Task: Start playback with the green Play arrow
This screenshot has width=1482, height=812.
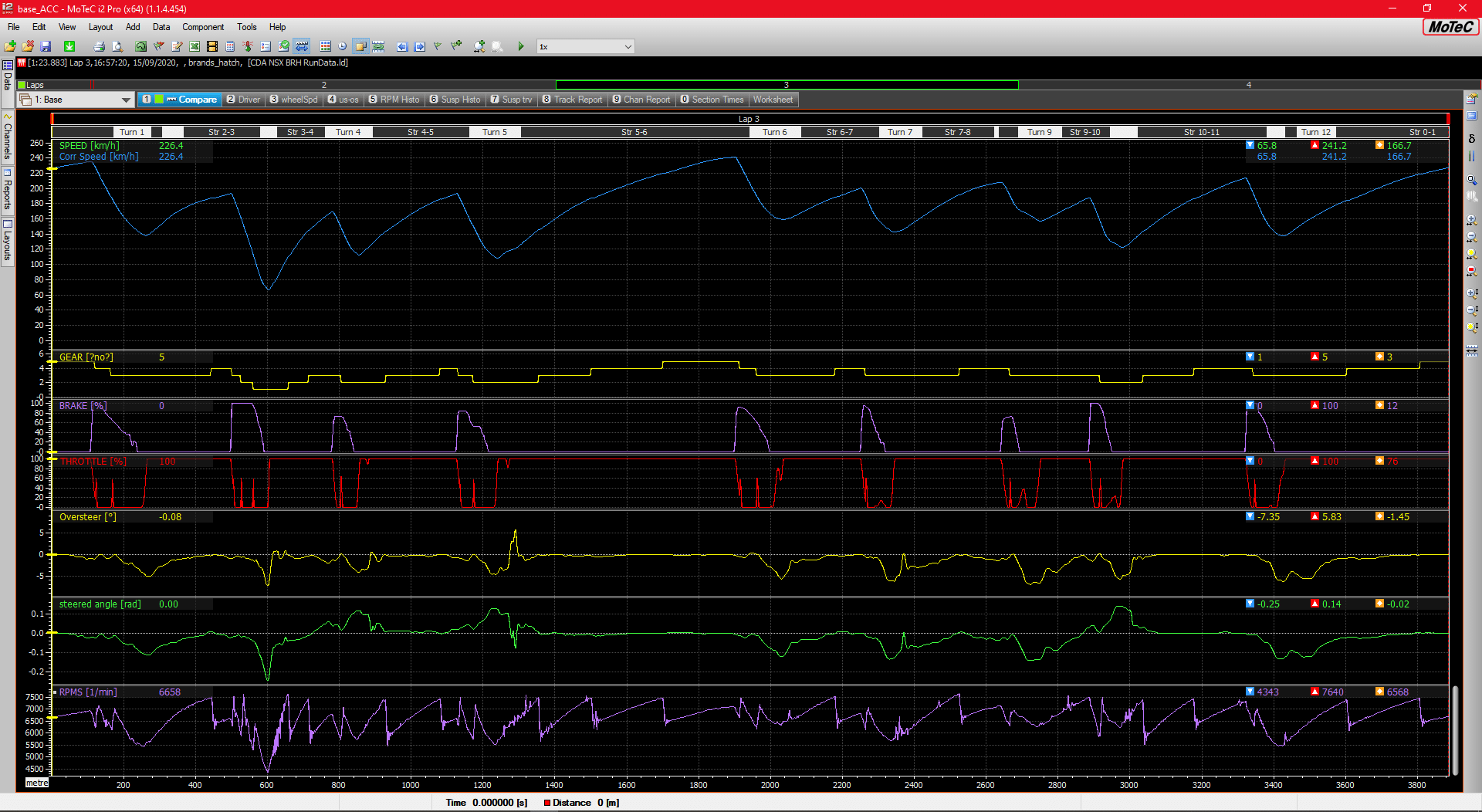Action: click(521, 46)
